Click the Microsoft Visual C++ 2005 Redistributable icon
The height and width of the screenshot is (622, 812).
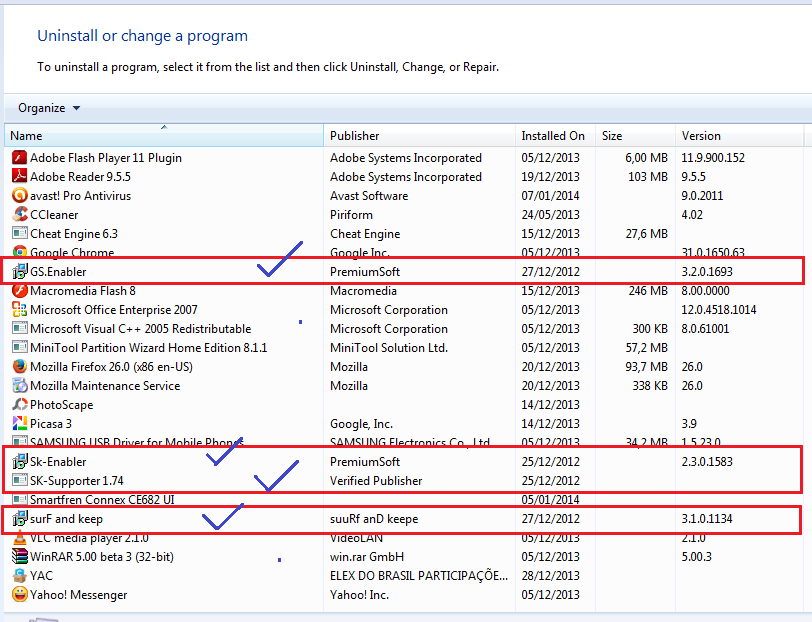point(20,329)
